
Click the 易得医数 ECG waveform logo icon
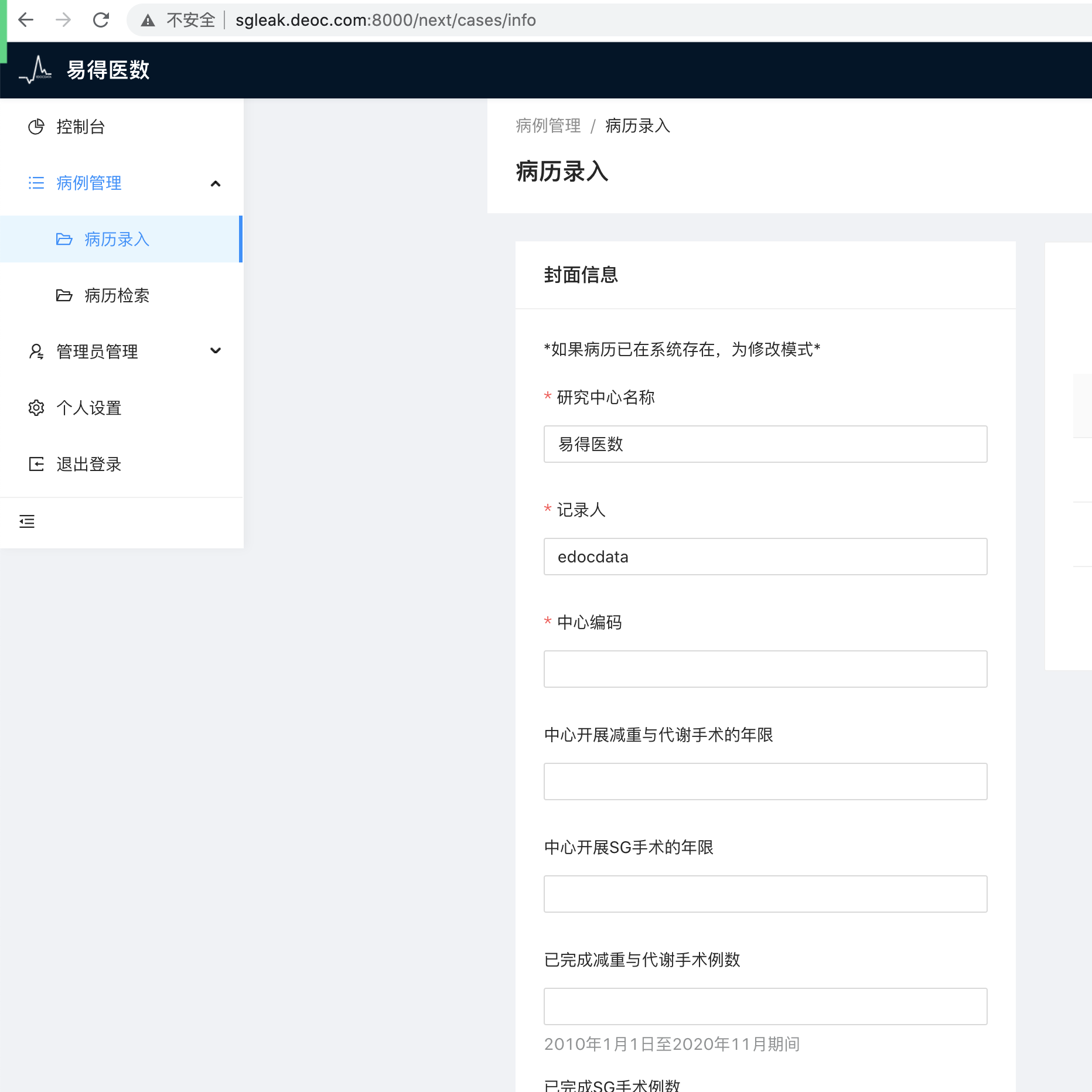pyautogui.click(x=36, y=69)
